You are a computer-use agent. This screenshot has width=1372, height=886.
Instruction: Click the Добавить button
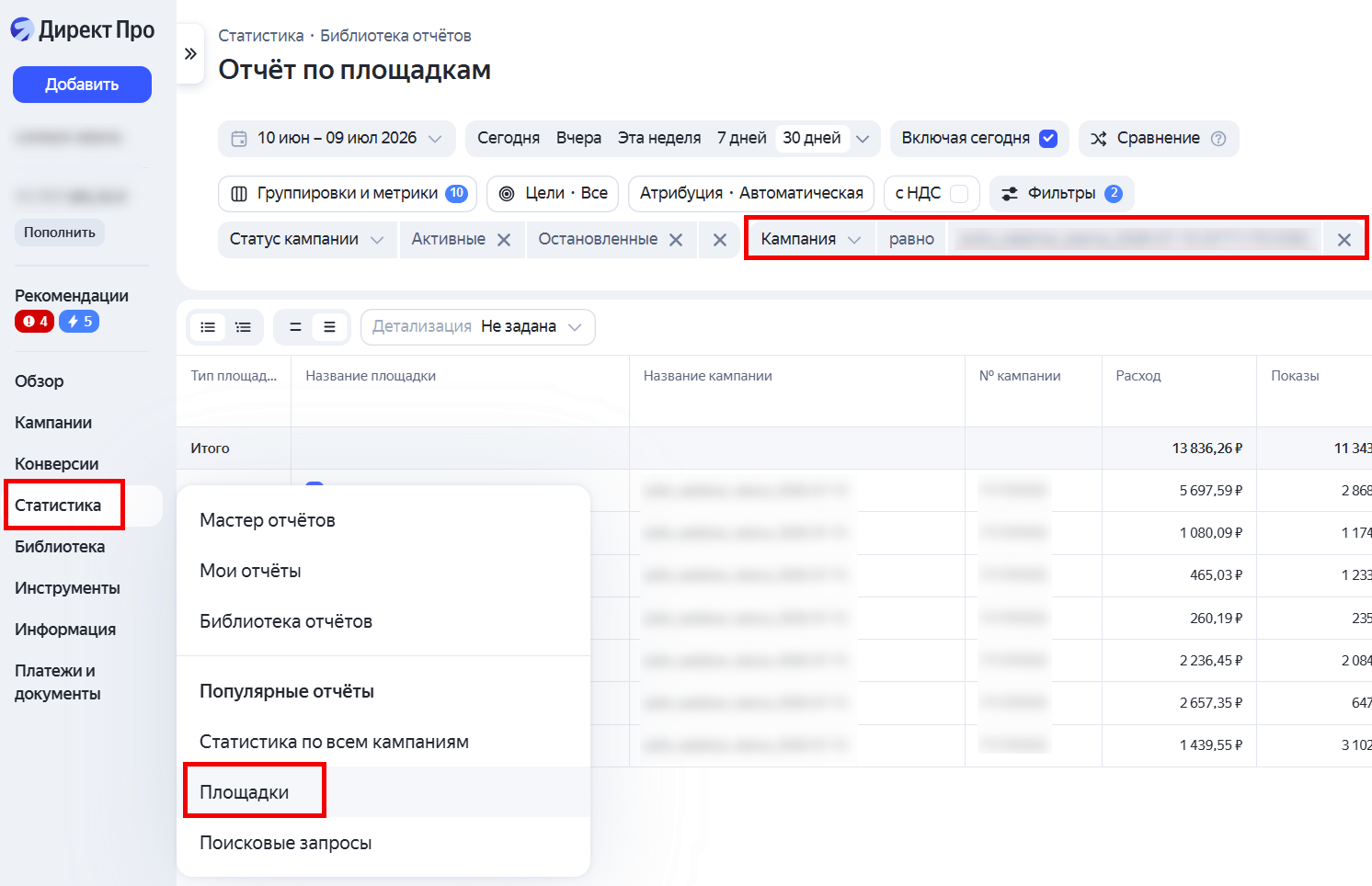[x=82, y=85]
